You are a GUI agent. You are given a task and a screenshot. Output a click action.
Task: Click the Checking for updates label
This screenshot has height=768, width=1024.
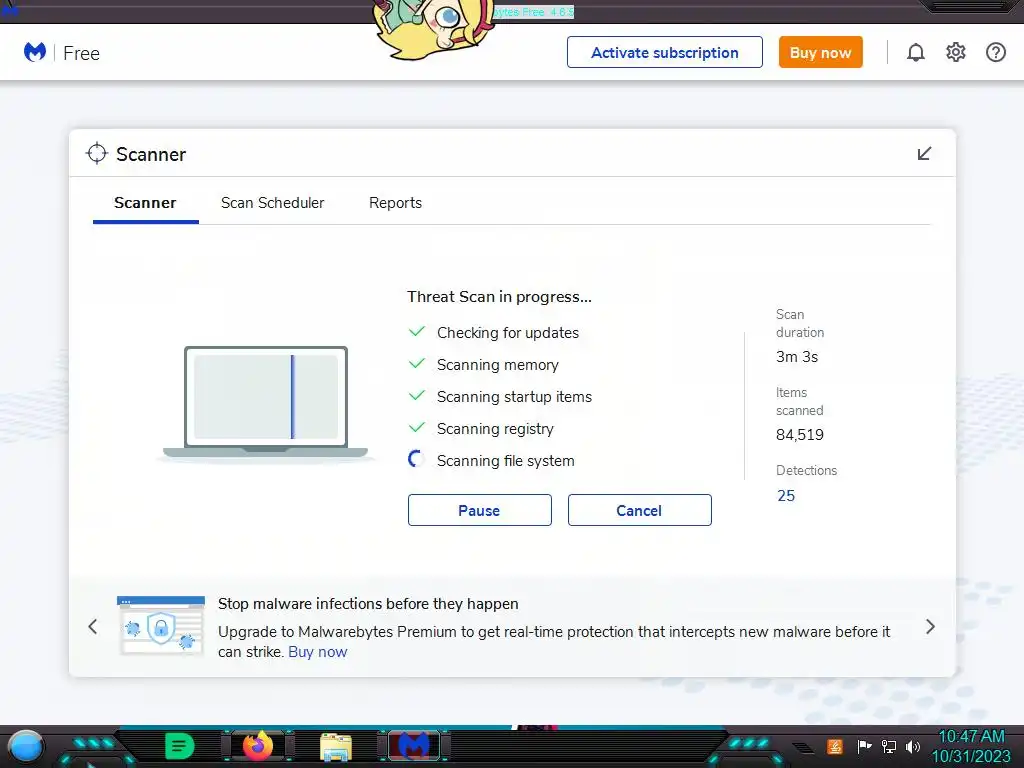coord(507,332)
